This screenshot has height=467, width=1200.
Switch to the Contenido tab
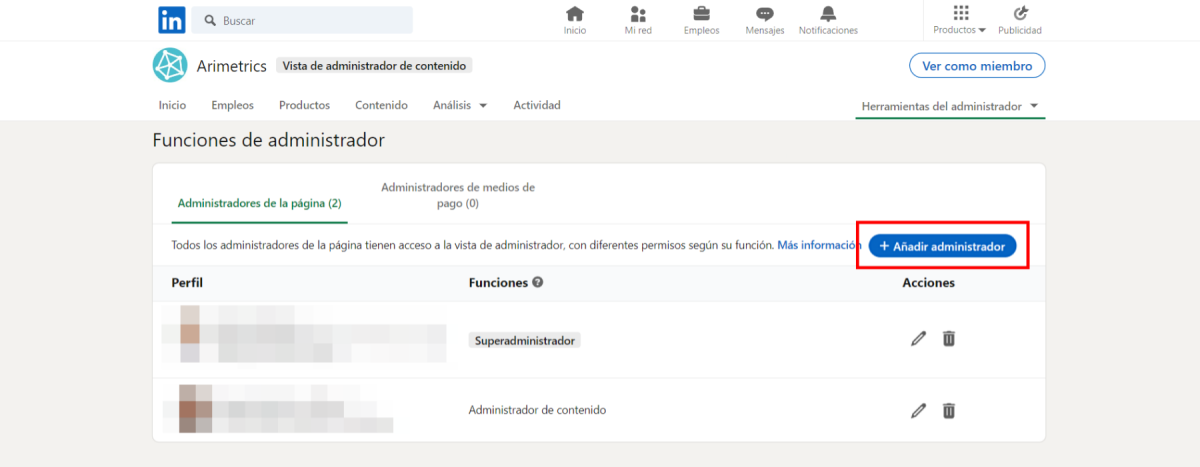point(381,105)
